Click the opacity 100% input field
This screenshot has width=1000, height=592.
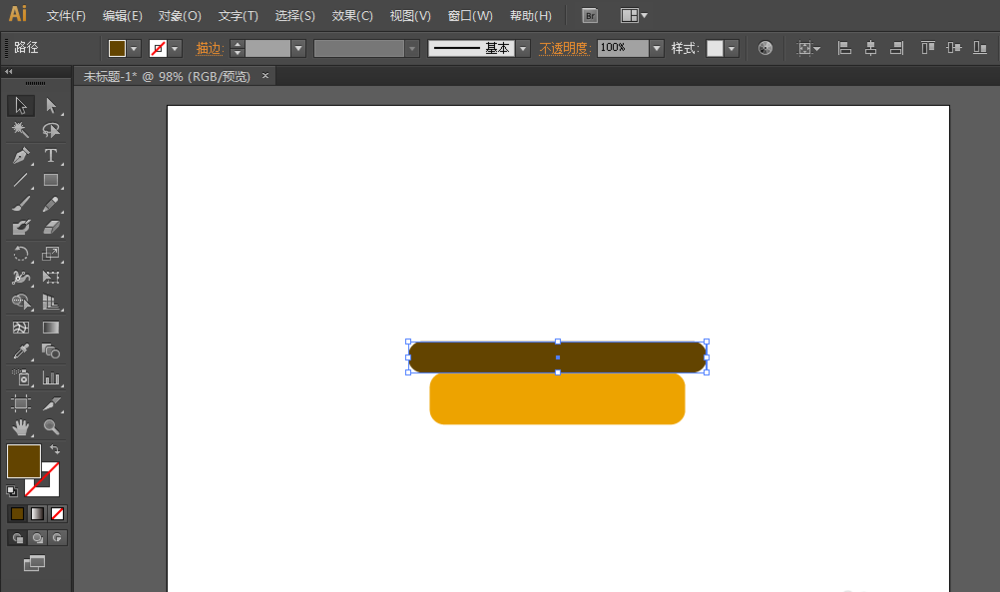point(623,48)
